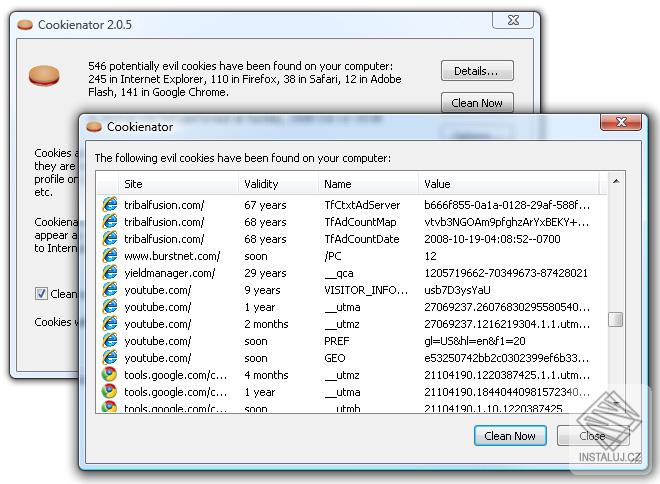The width and height of the screenshot is (660, 484).
Task: Click large cookie image in main window
Action: [x=44, y=76]
